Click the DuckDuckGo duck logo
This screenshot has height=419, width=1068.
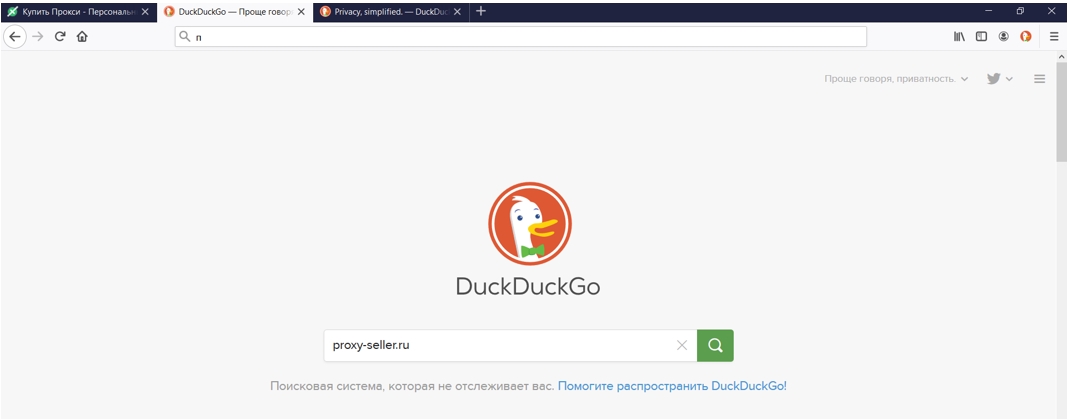530,223
